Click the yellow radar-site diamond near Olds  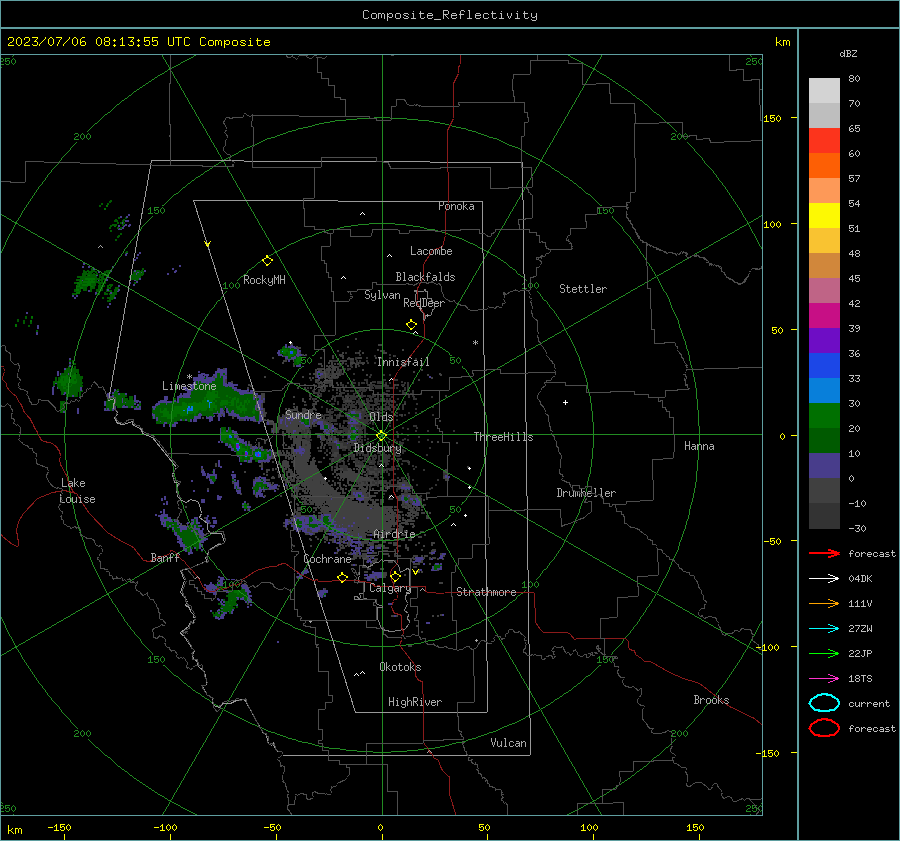coord(381,436)
